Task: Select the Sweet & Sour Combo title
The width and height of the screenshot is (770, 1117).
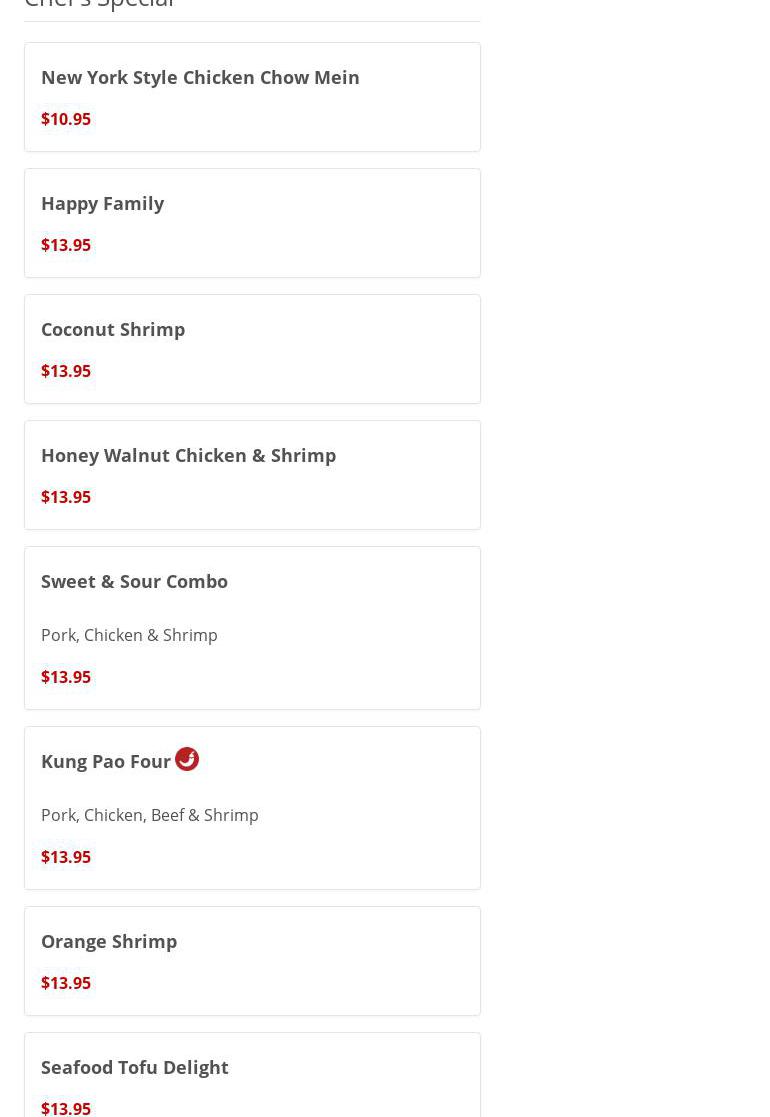Action: coord(134,581)
